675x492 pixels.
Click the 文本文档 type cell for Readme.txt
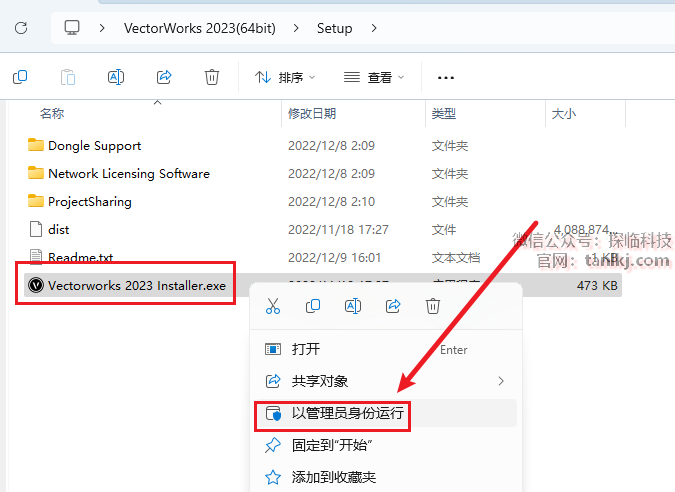pyautogui.click(x=456, y=257)
